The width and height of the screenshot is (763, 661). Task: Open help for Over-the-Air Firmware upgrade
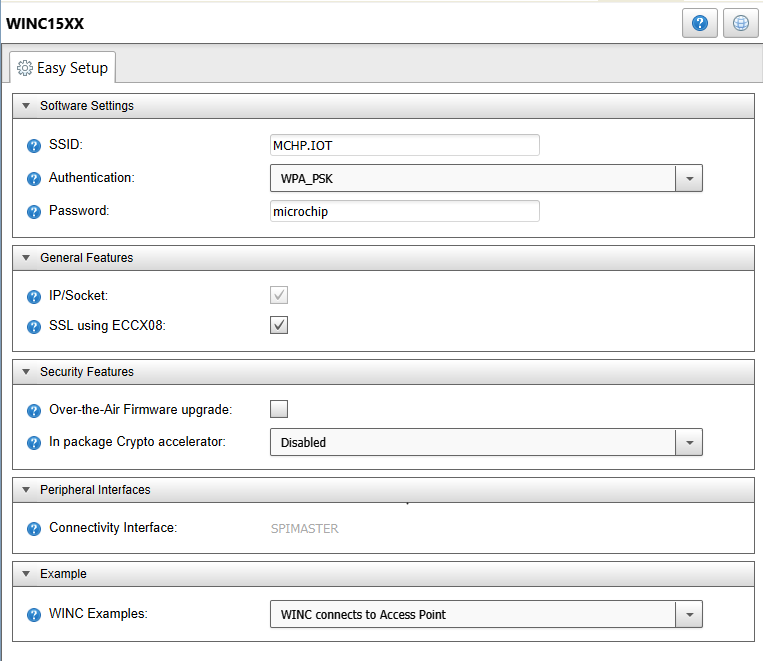(34, 411)
